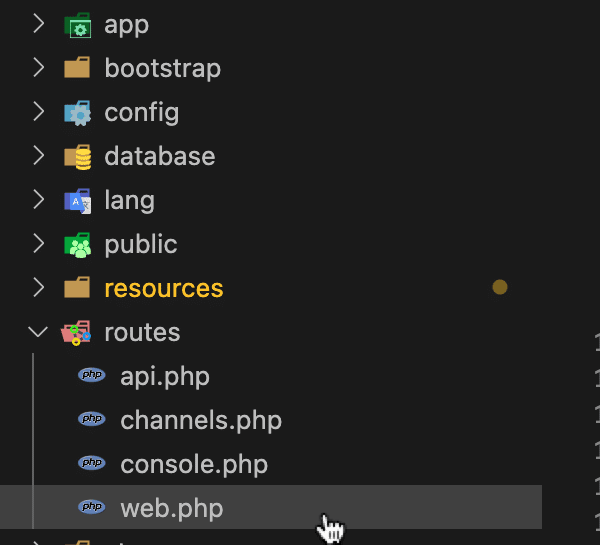Click the public folder icon

77,245
